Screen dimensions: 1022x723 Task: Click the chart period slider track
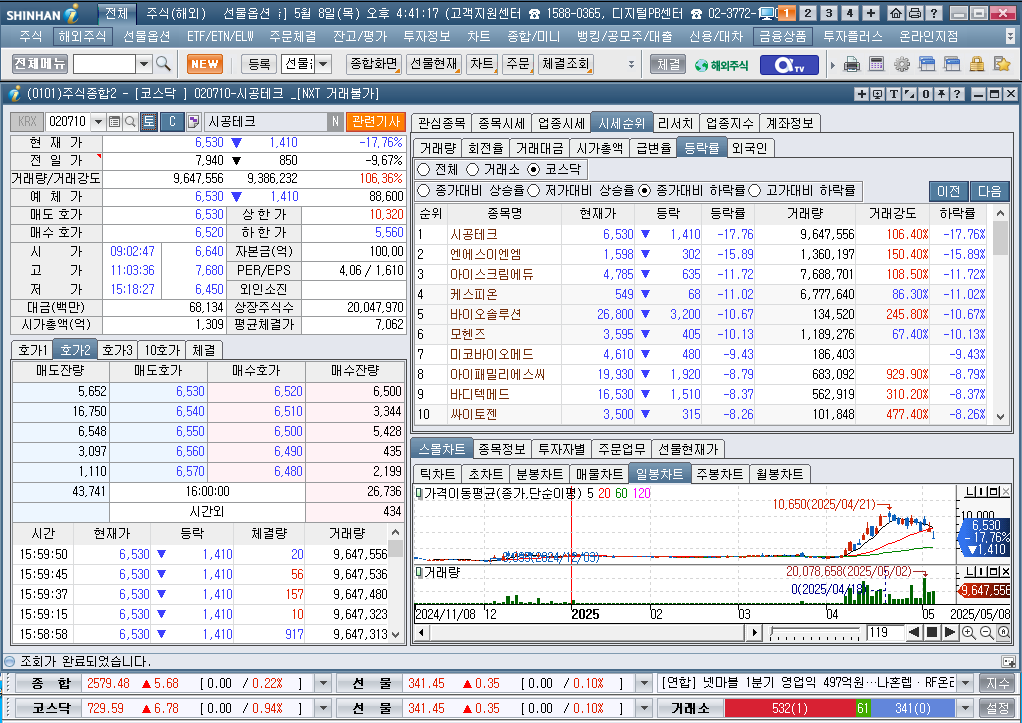(x=815, y=633)
